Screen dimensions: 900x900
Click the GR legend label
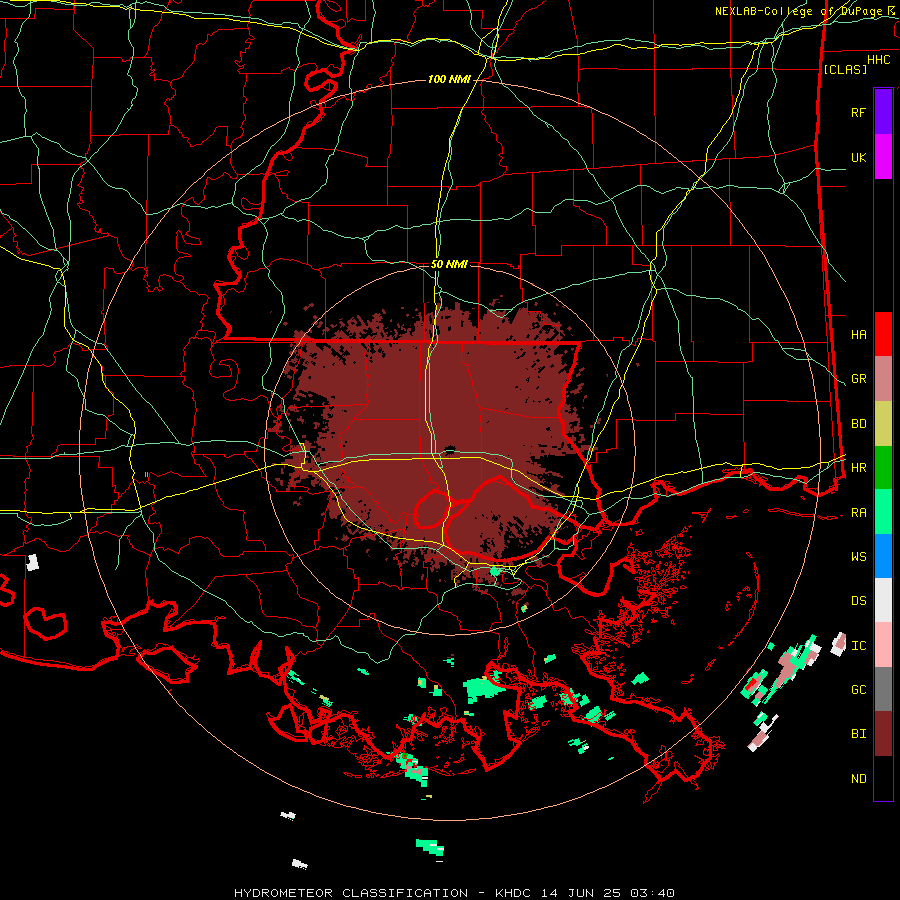(858, 379)
